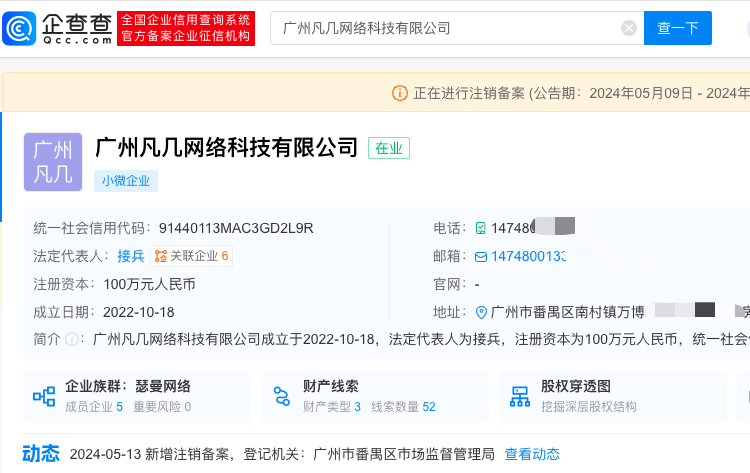750x473 pixels.
Task: Open the email address link 147480013
Action: (x=529, y=256)
